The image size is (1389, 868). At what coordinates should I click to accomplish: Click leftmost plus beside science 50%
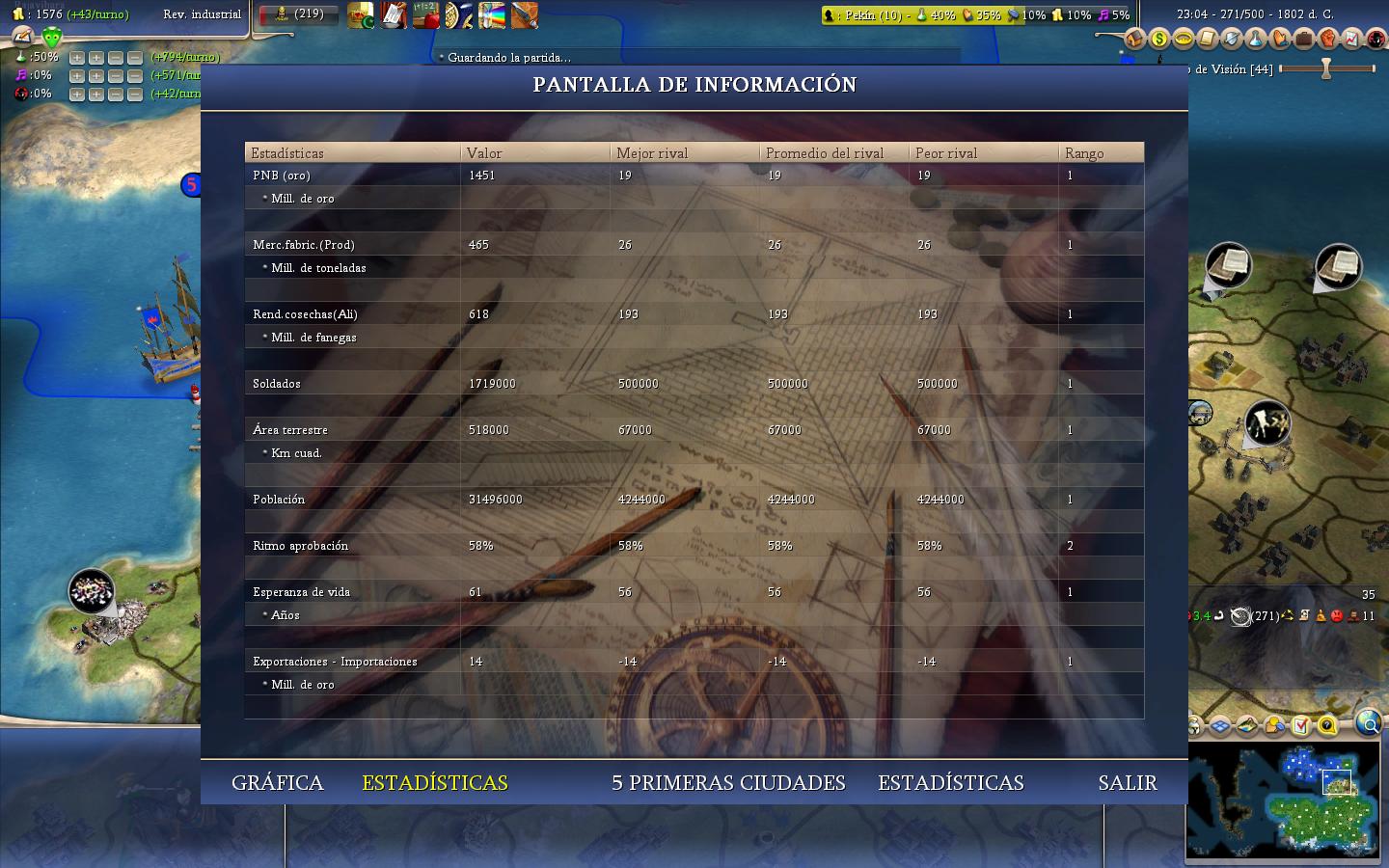click(x=77, y=58)
